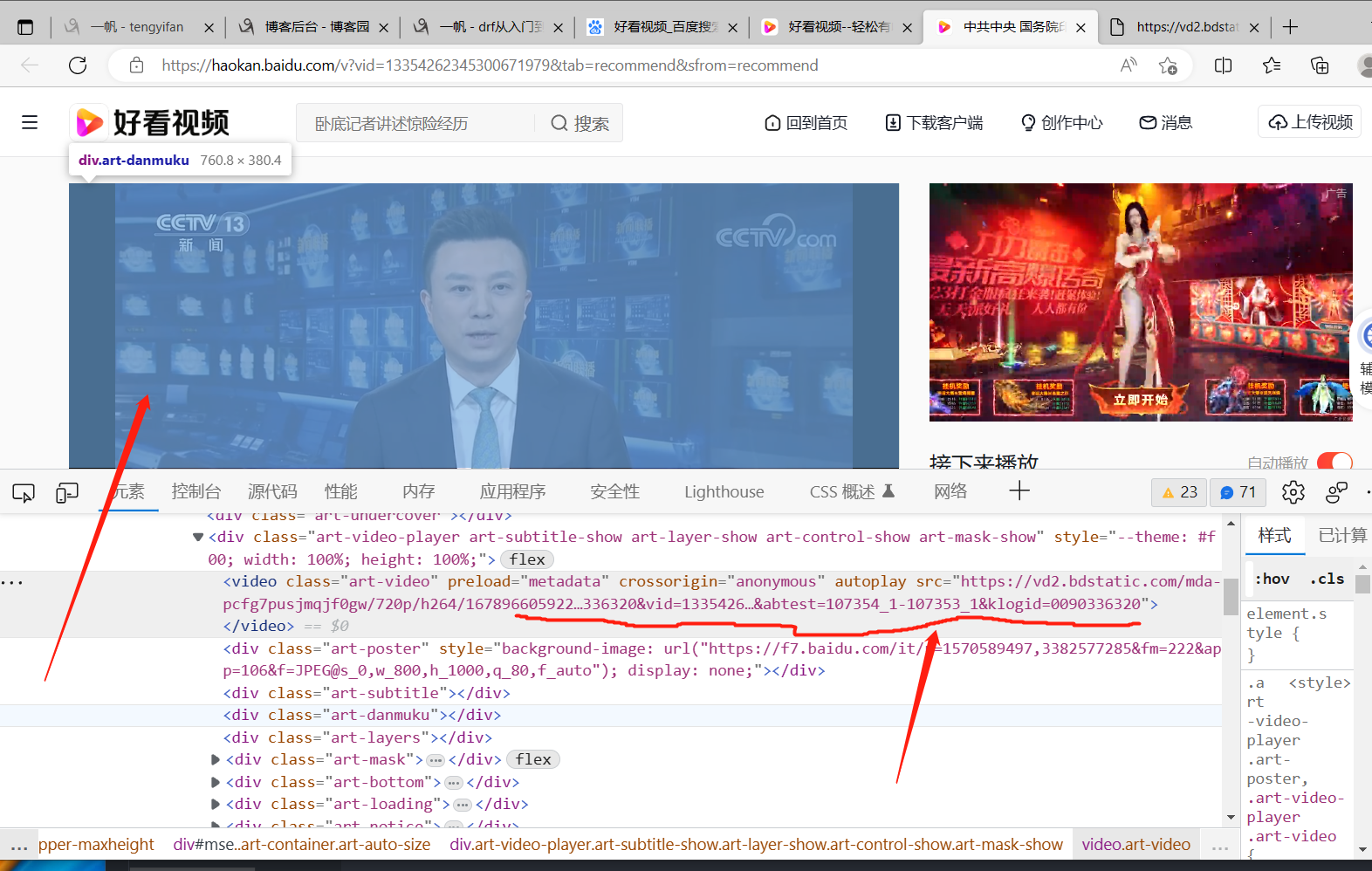The image size is (1372, 871).
Task: Switch to the 源代码 sources tab
Action: click(x=272, y=491)
